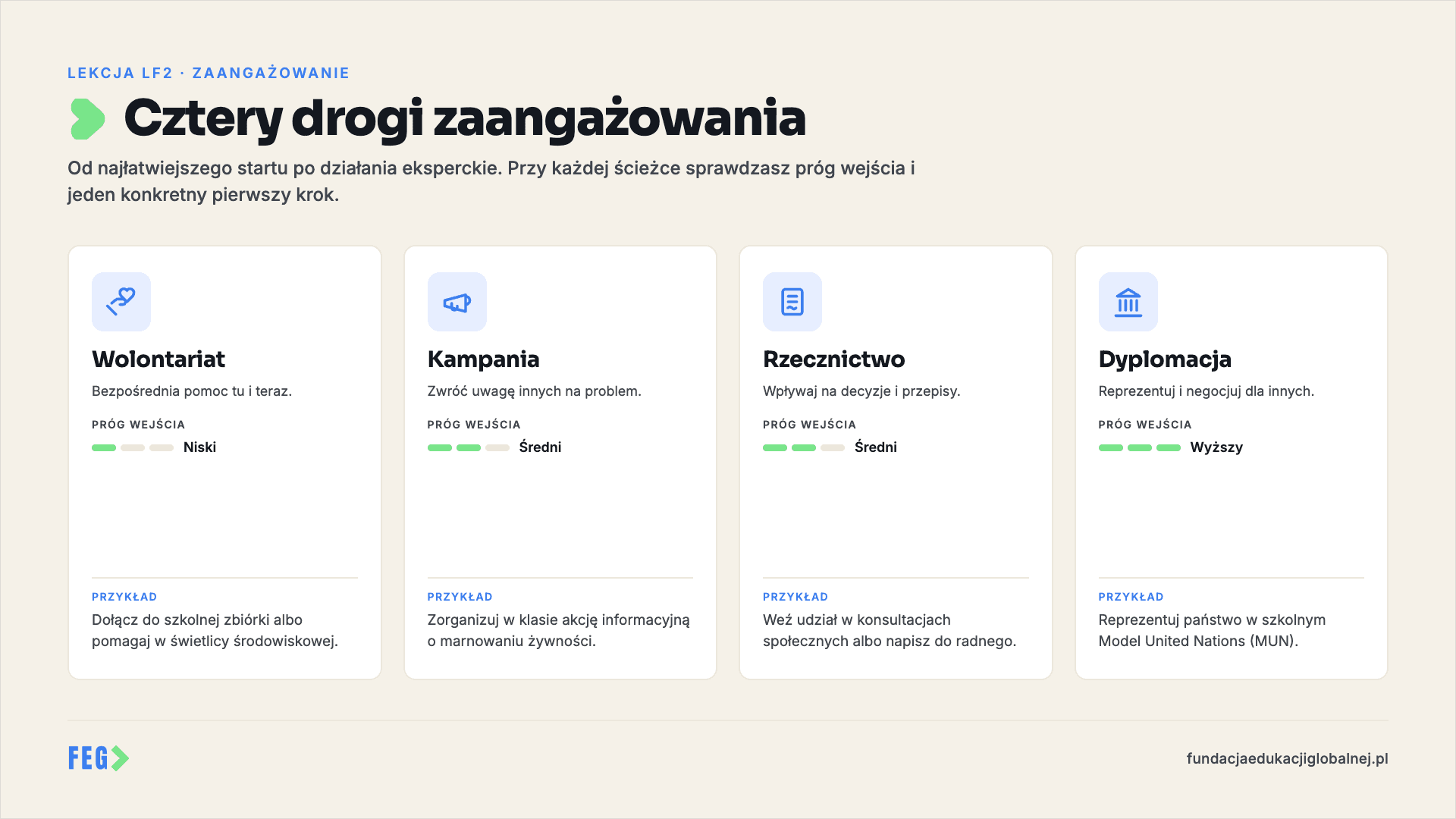Click PRZYKŁAD label in Wolontariat card
The image size is (1456, 819).
pyautogui.click(x=124, y=597)
